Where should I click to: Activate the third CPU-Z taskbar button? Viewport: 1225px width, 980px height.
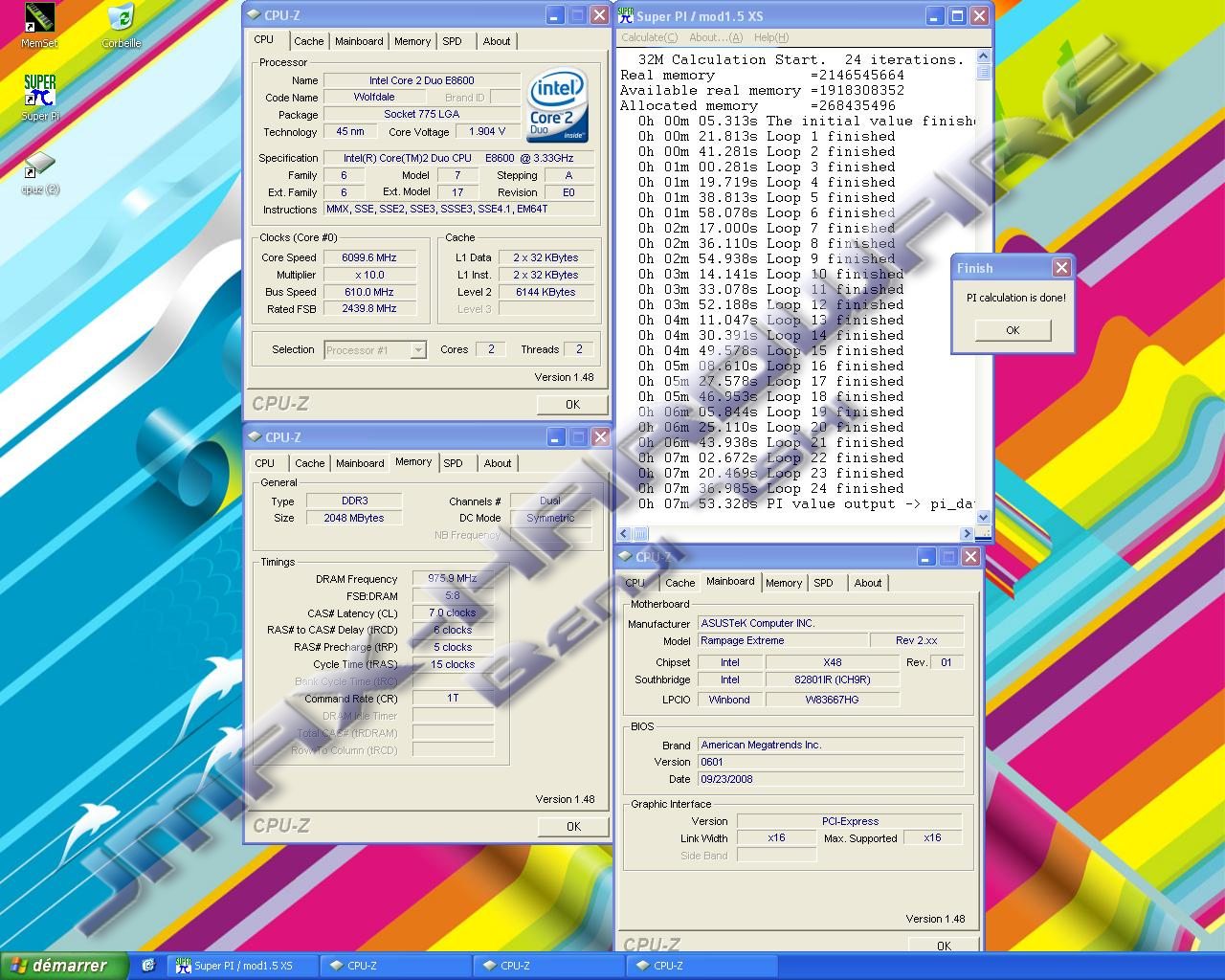702,966
